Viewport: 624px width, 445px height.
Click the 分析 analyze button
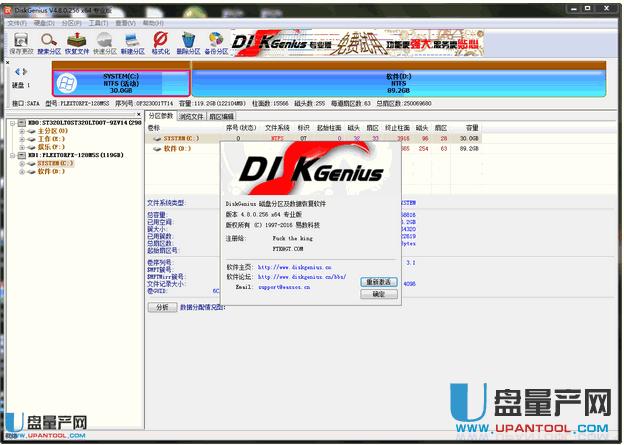(159, 307)
